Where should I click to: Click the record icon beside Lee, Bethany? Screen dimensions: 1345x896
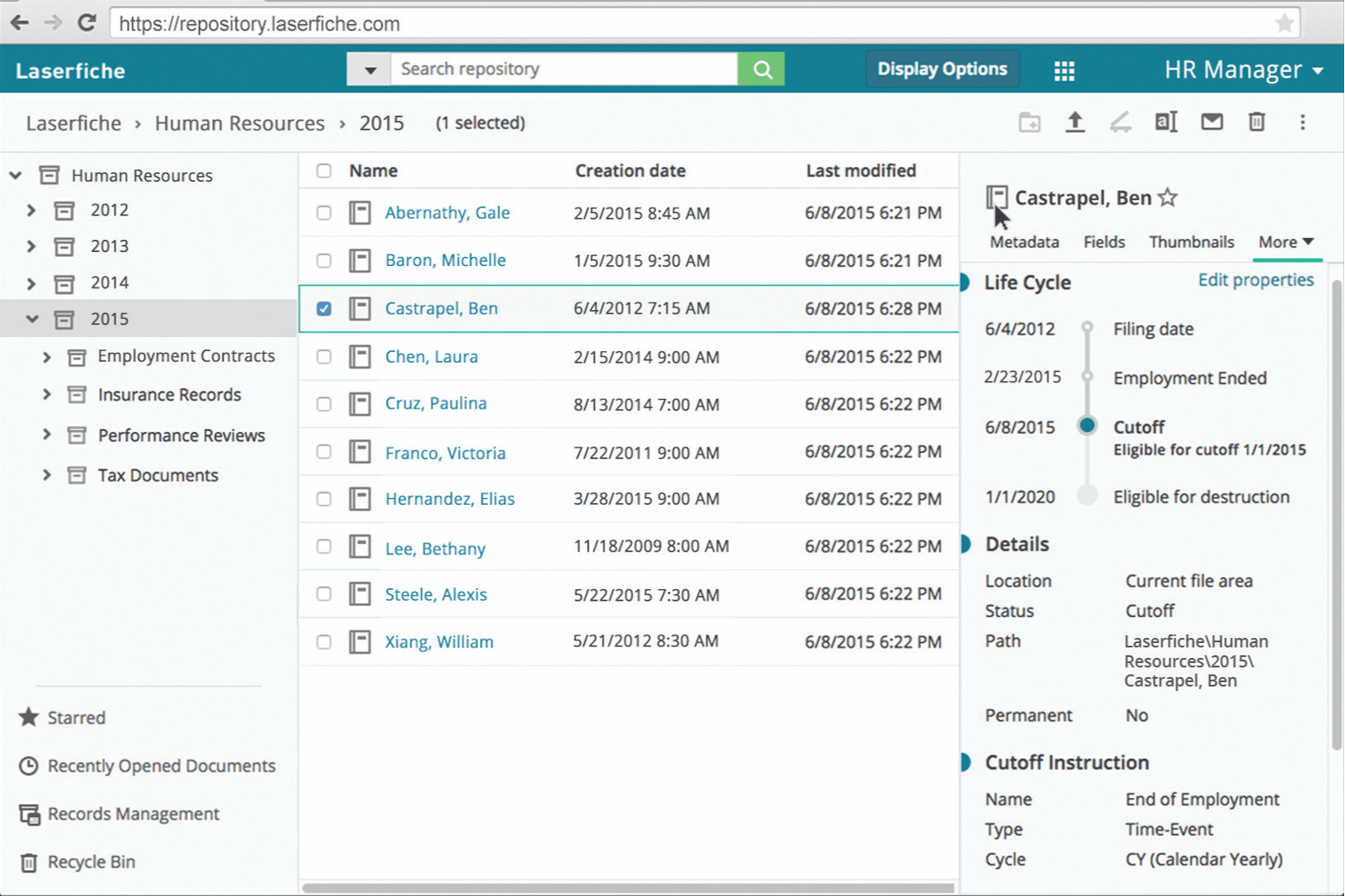pos(360,547)
